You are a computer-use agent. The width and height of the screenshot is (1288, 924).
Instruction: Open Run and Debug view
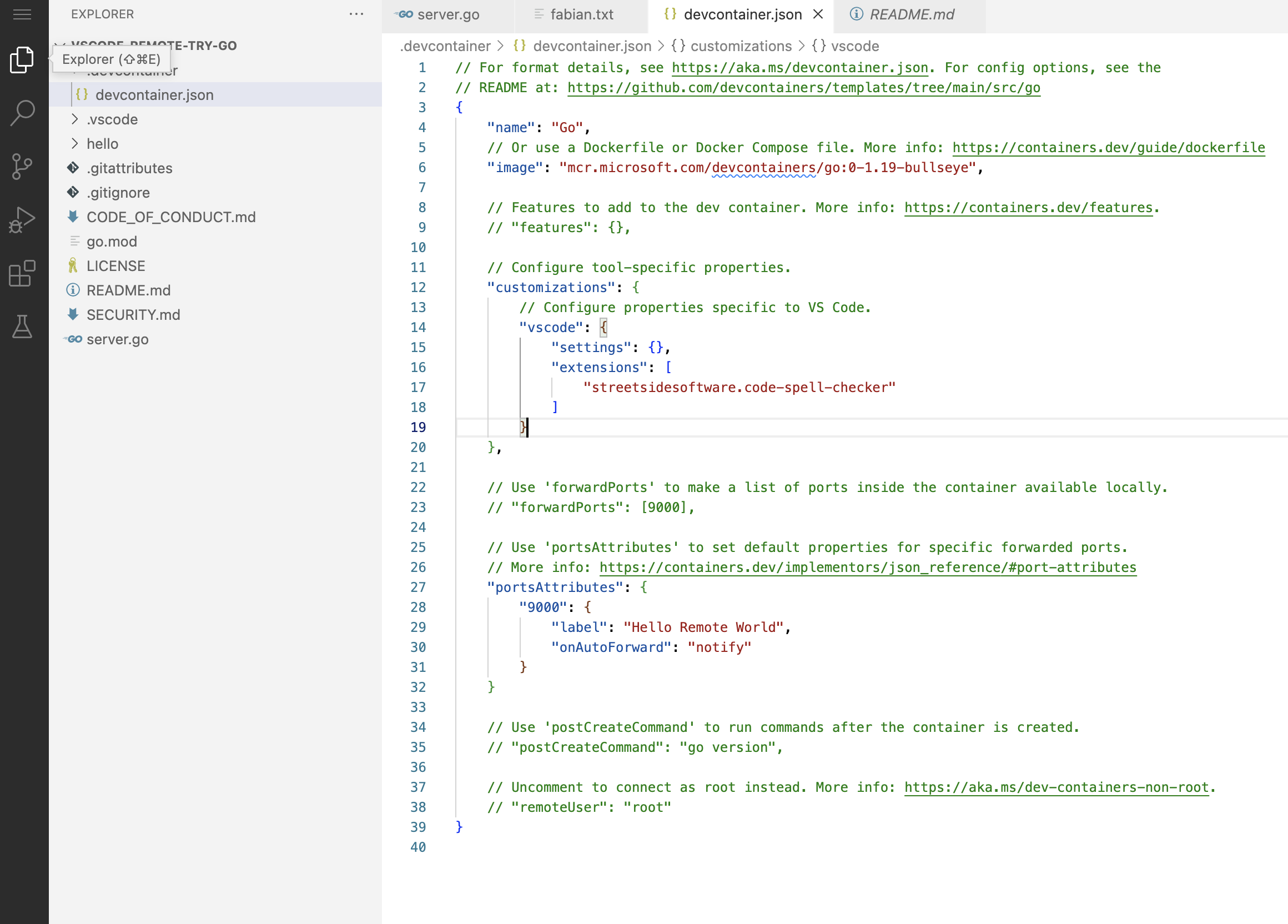click(x=22, y=220)
